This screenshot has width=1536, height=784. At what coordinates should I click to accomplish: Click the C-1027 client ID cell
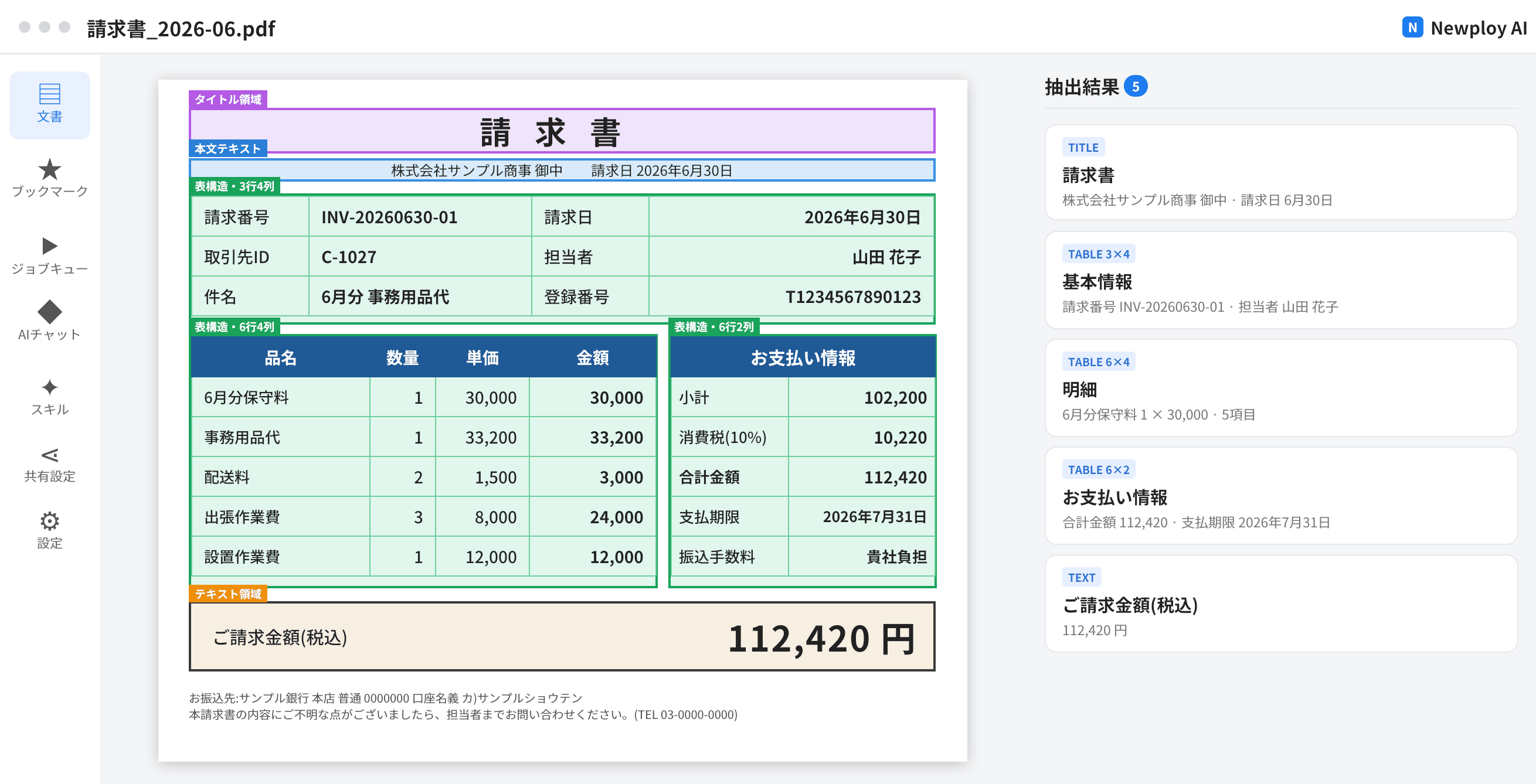(420, 257)
